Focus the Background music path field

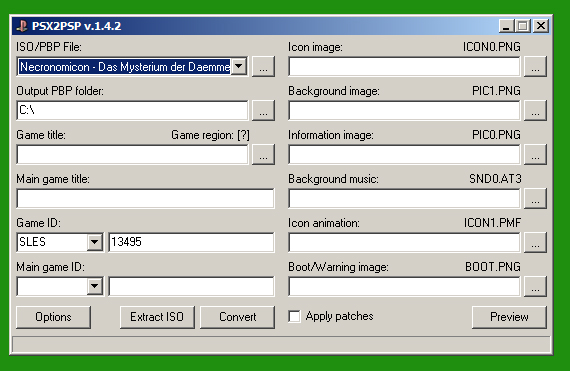click(x=404, y=198)
